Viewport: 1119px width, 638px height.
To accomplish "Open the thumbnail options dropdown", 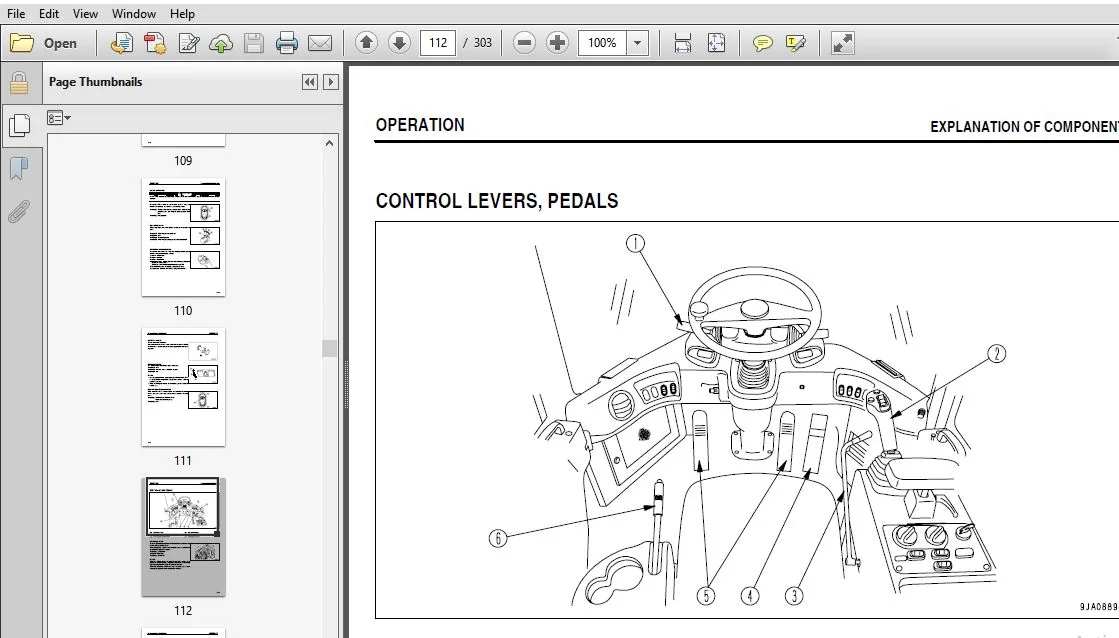I will pyautogui.click(x=59, y=118).
